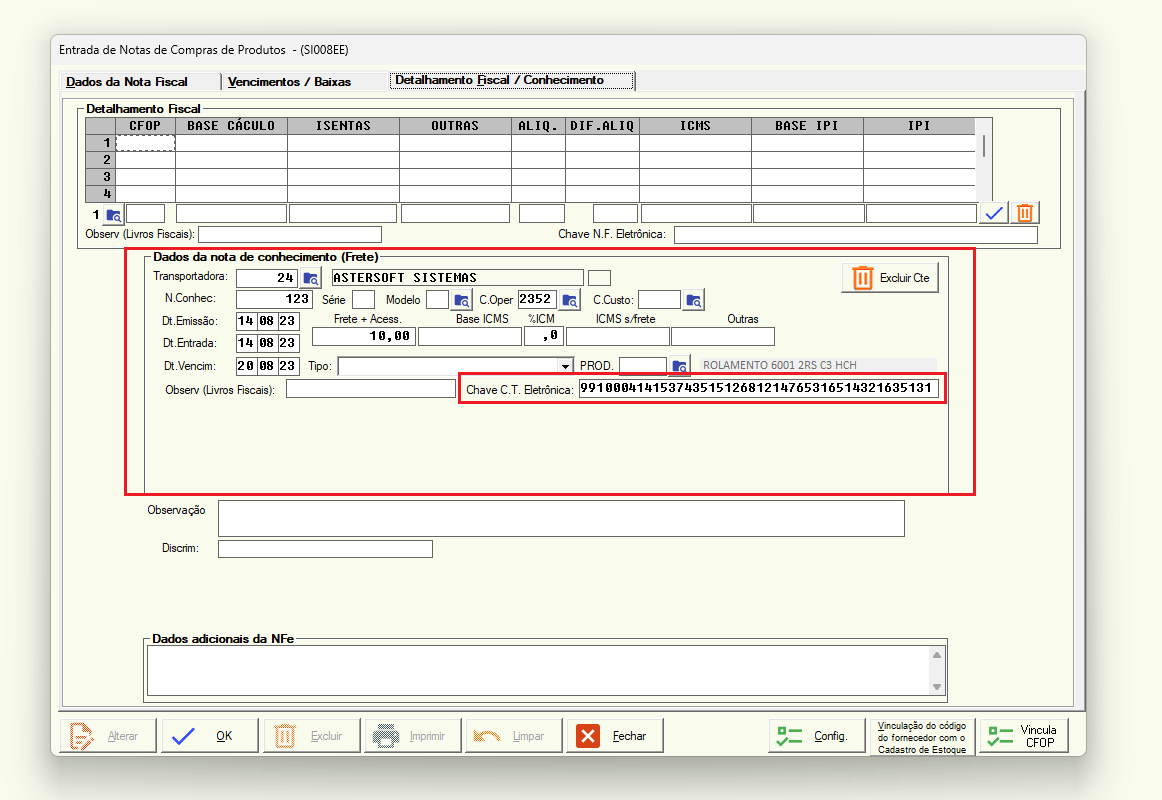
Task: Select Detalhamento Fiscal / Conhecimento tab
Action: [x=512, y=80]
